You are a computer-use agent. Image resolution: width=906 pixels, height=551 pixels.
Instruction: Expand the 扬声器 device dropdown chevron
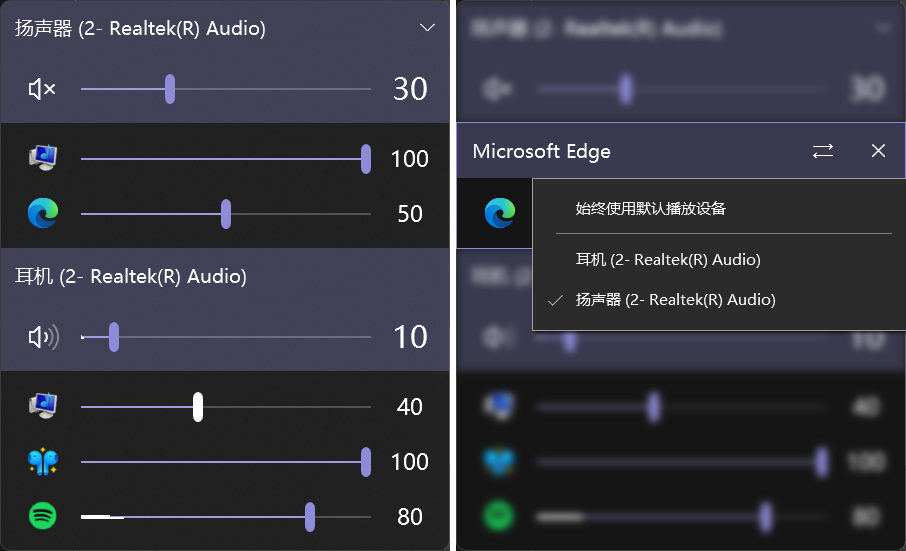coord(428,28)
